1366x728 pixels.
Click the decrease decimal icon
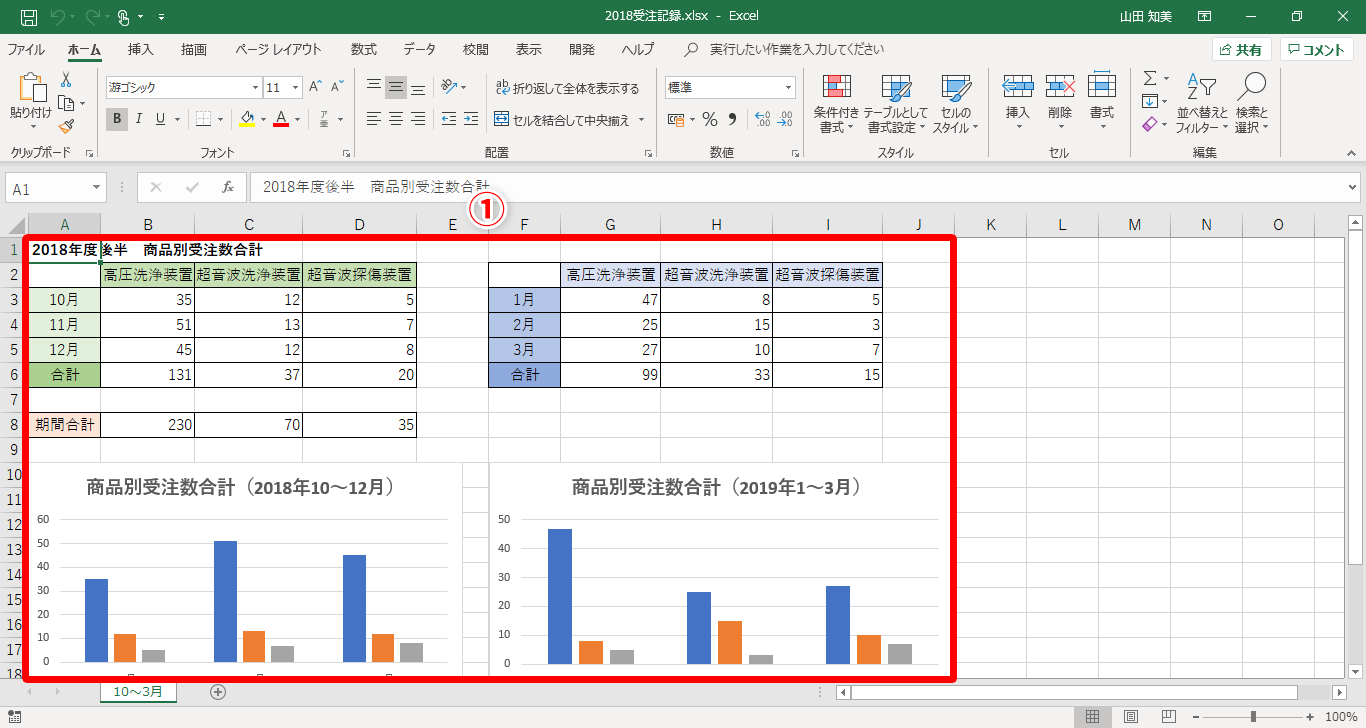(786, 120)
